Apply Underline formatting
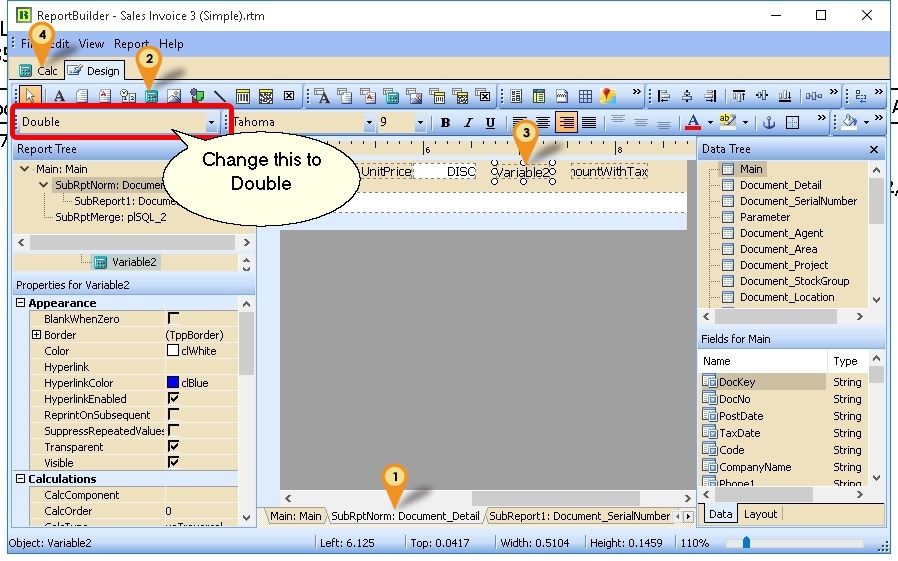898x561 pixels. pyautogui.click(x=490, y=123)
